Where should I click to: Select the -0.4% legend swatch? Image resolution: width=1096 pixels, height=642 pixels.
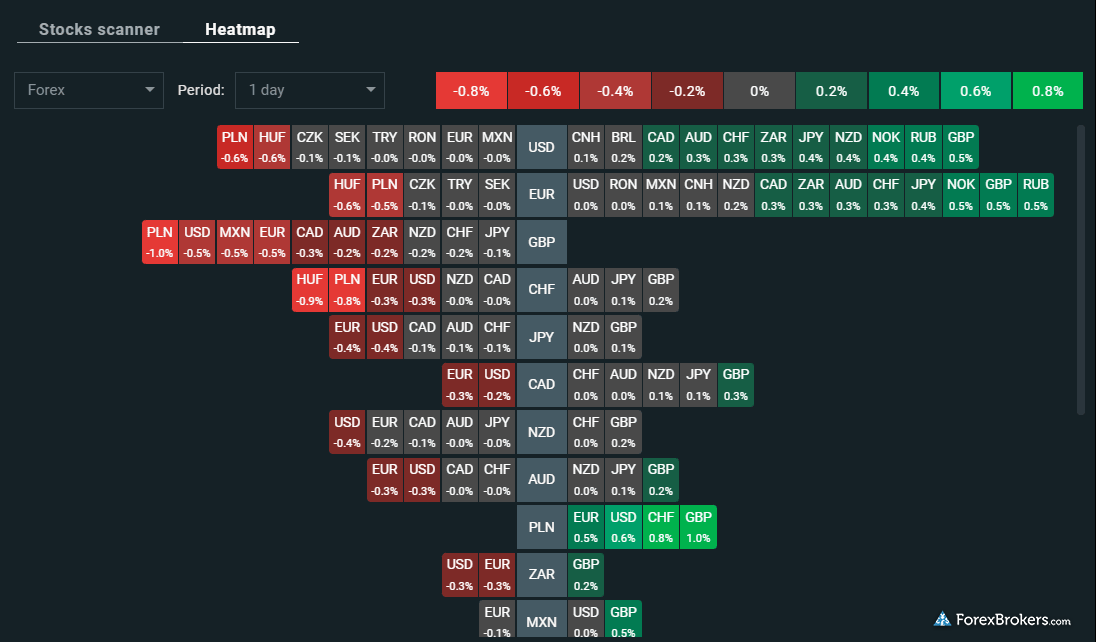pyautogui.click(x=615, y=91)
